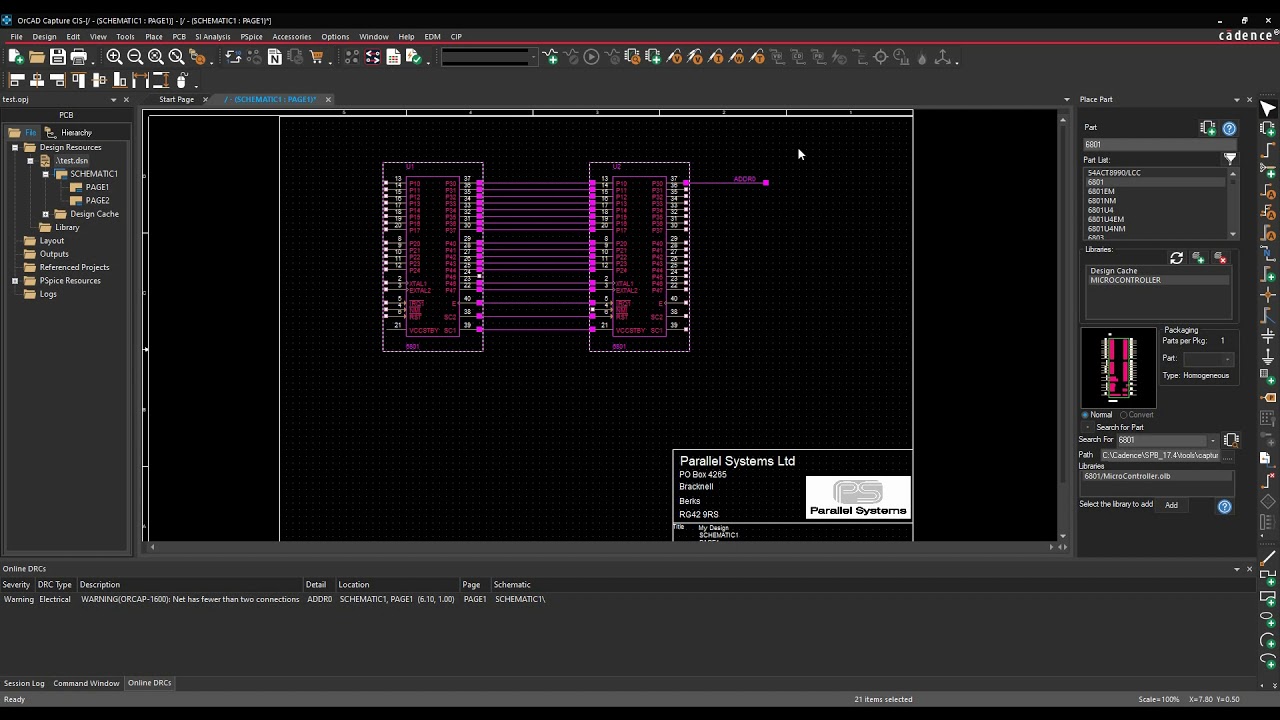
Task: Open the PSpice simulation profile dropdown in toolbar
Action: coord(533,57)
